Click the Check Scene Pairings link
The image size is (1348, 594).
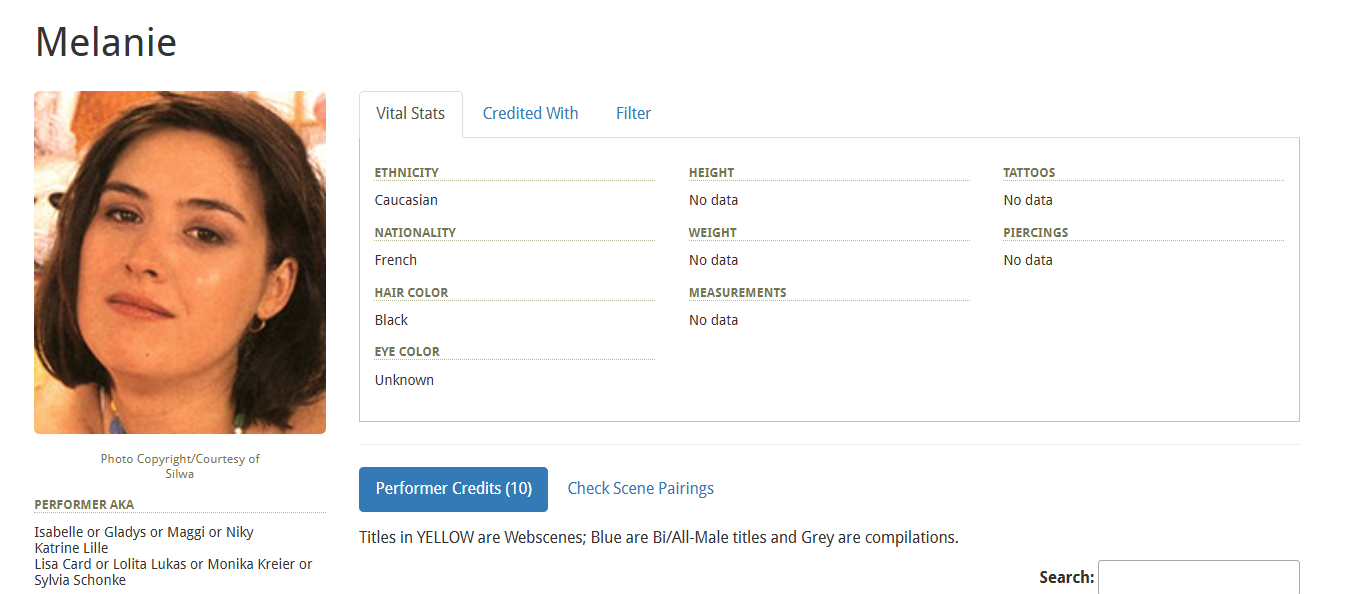pos(640,488)
